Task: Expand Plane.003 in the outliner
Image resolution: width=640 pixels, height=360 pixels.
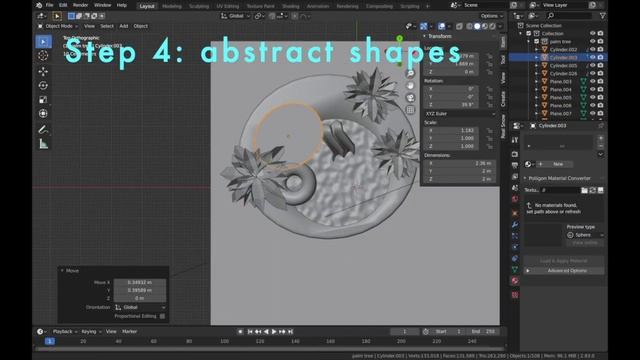Action: coord(537,82)
